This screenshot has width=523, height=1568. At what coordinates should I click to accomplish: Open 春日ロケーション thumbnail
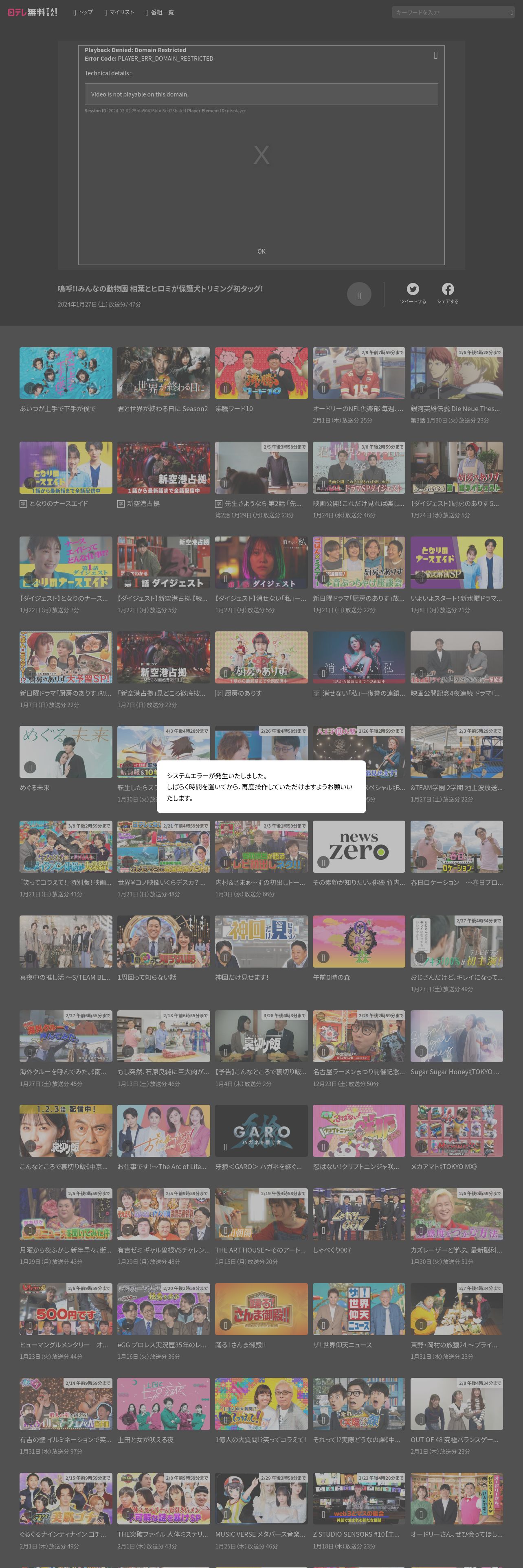coord(457,847)
